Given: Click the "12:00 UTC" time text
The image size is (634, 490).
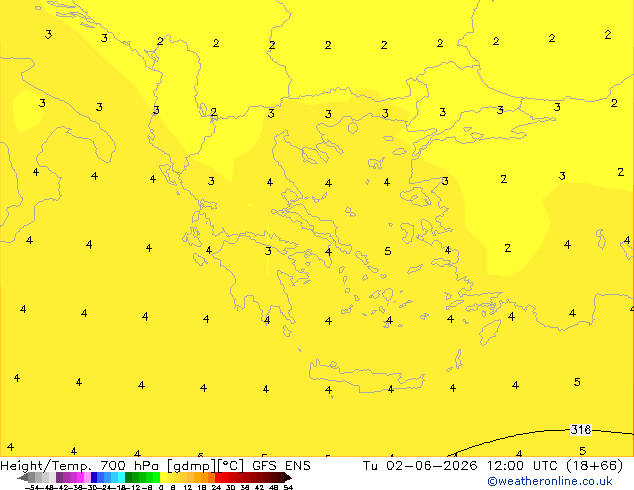Looking at the screenshot, I should click(520, 466).
